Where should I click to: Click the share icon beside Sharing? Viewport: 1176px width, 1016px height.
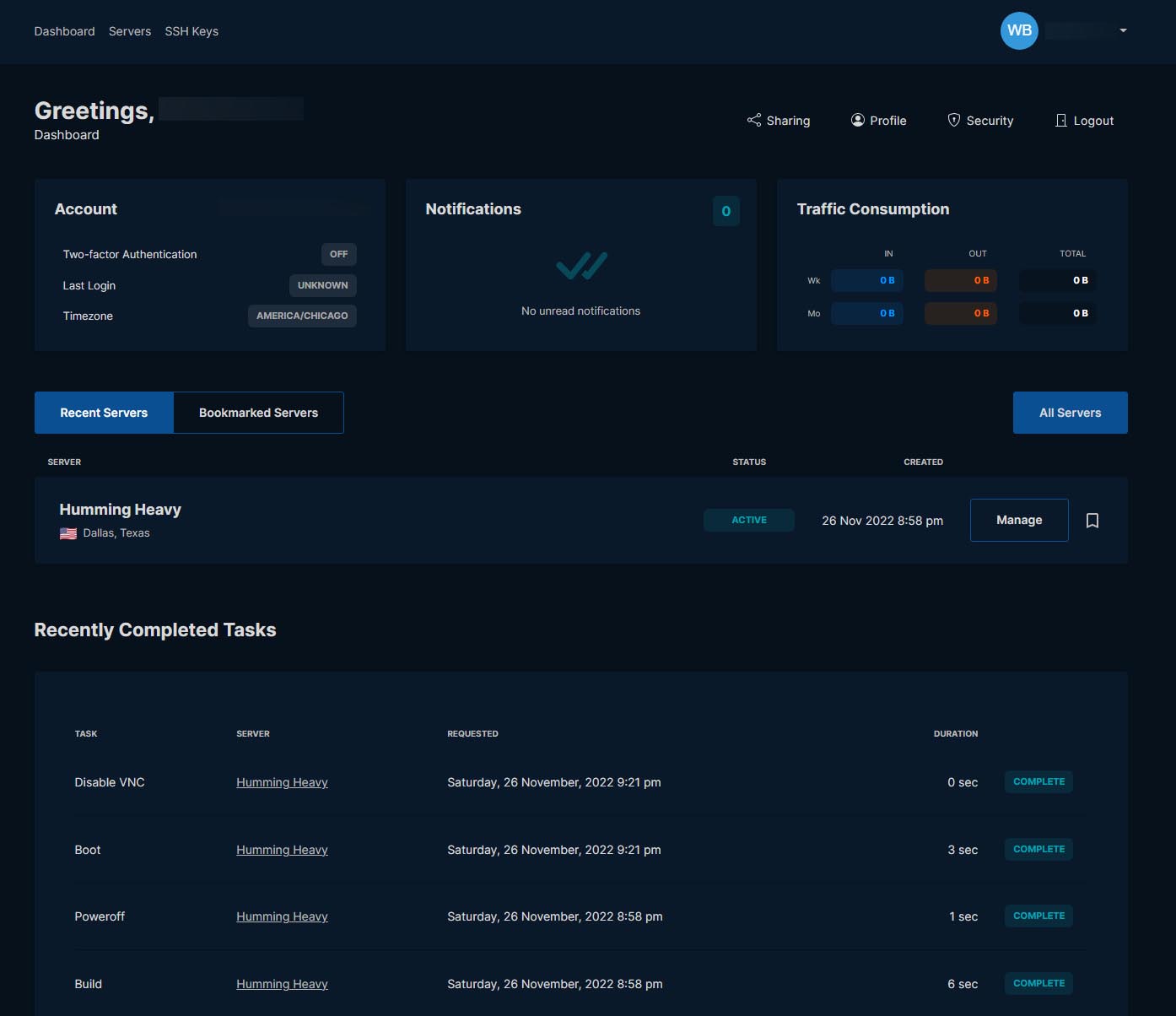753,120
